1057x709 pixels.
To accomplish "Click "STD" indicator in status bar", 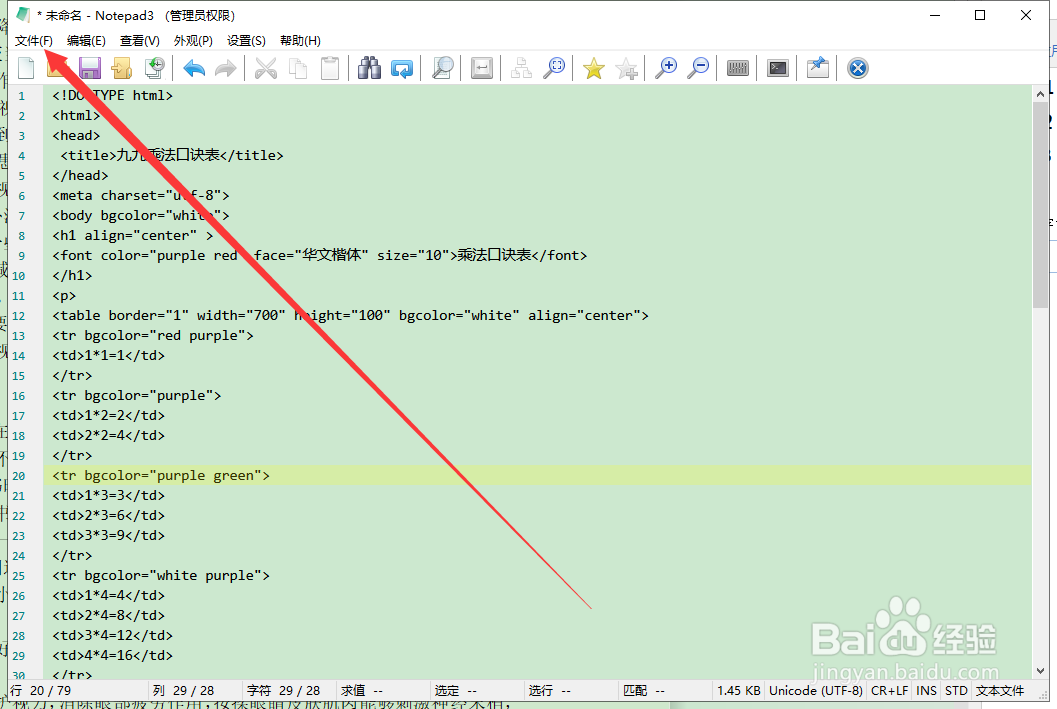I will click(x=956, y=690).
